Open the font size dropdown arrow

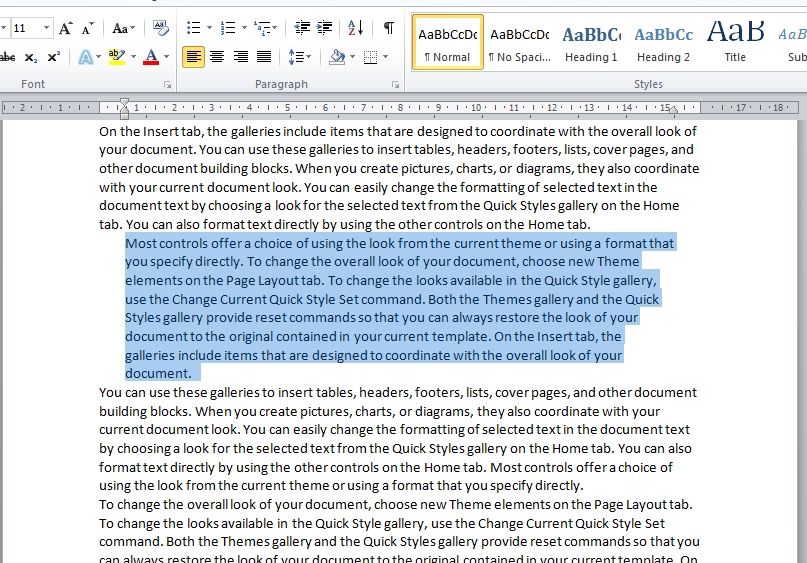click(46, 28)
